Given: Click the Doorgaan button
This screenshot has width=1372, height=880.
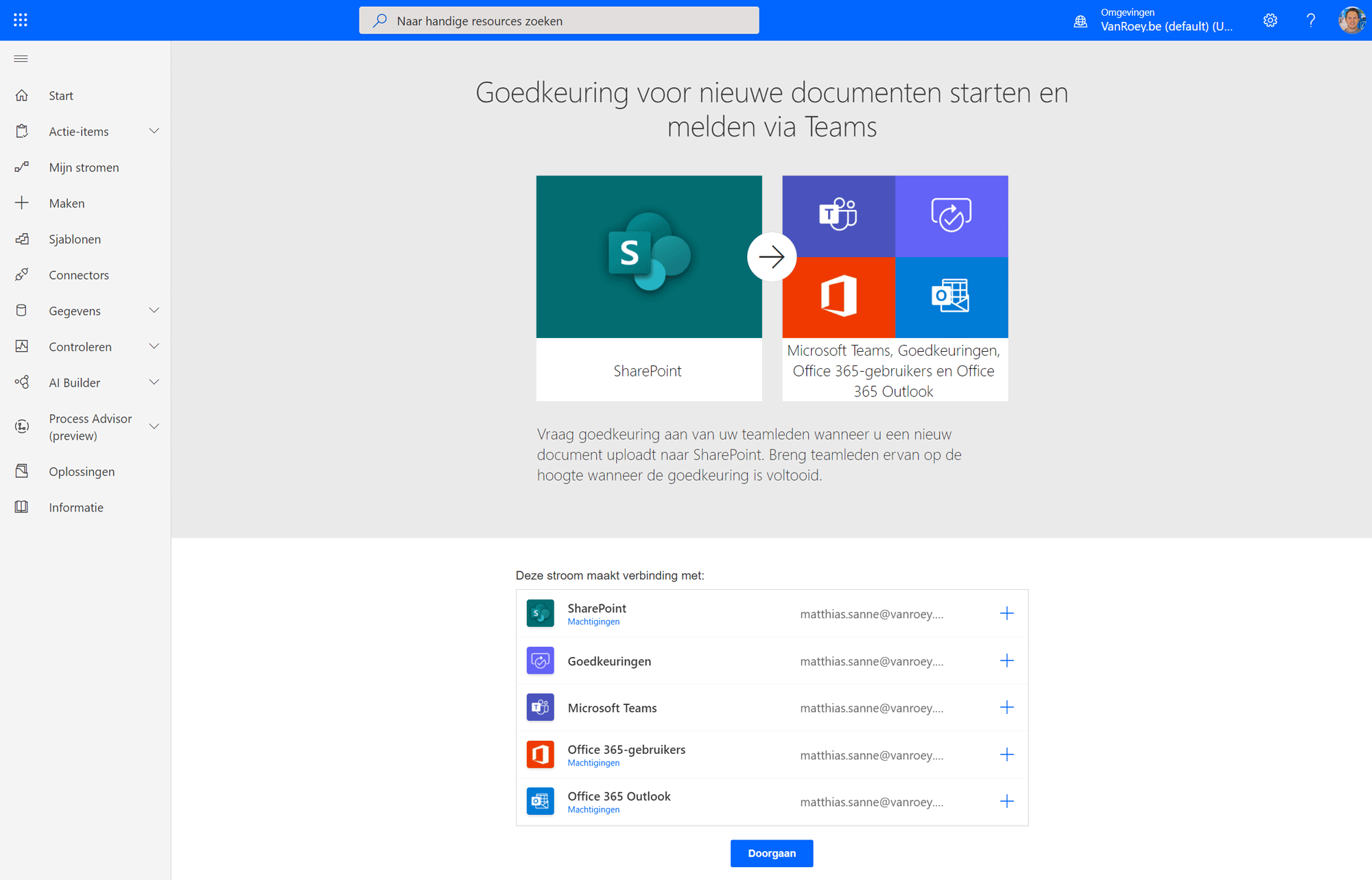Looking at the screenshot, I should coord(772,853).
